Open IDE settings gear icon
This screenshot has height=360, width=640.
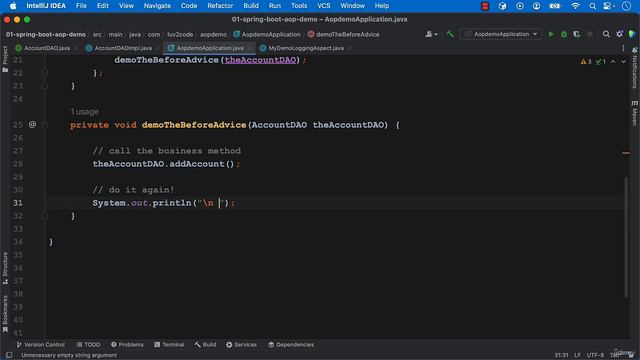click(x=619, y=34)
